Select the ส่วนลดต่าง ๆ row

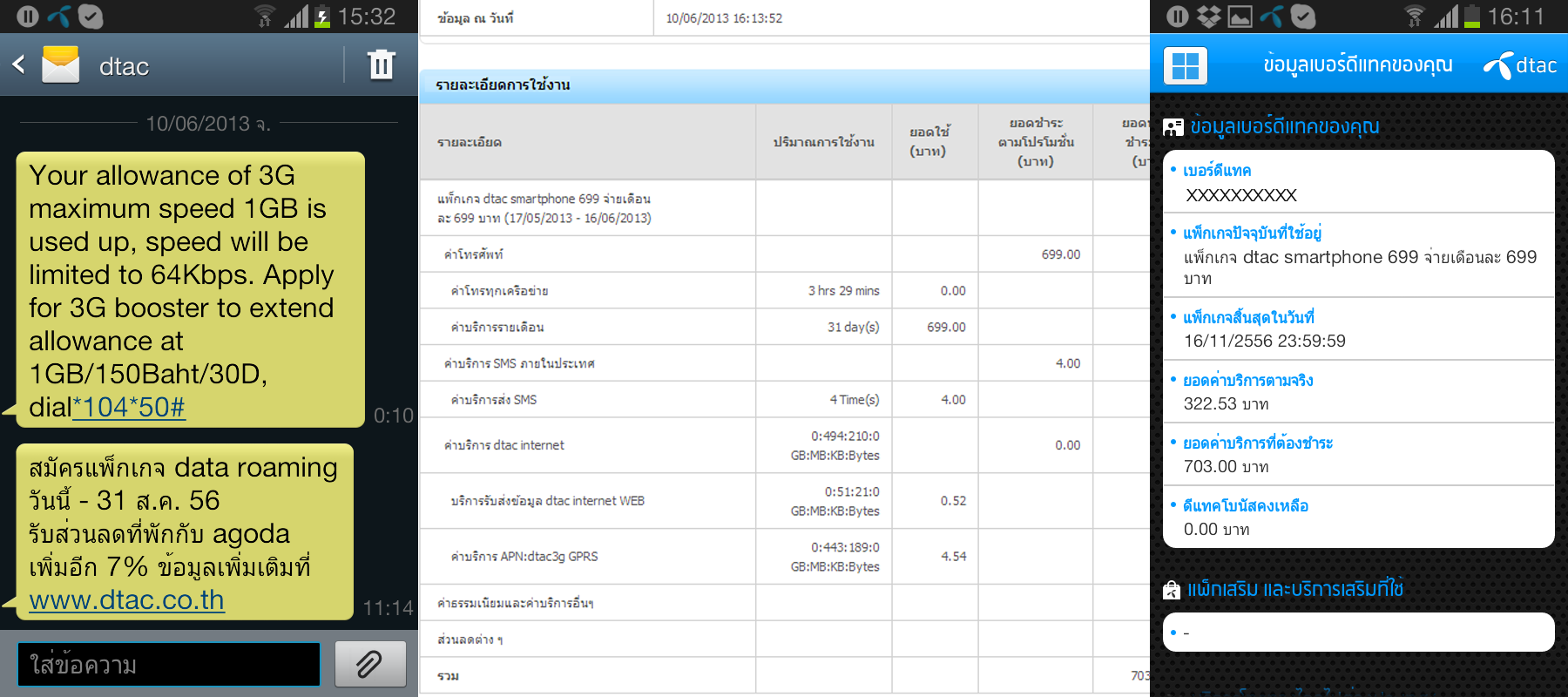coord(784,639)
